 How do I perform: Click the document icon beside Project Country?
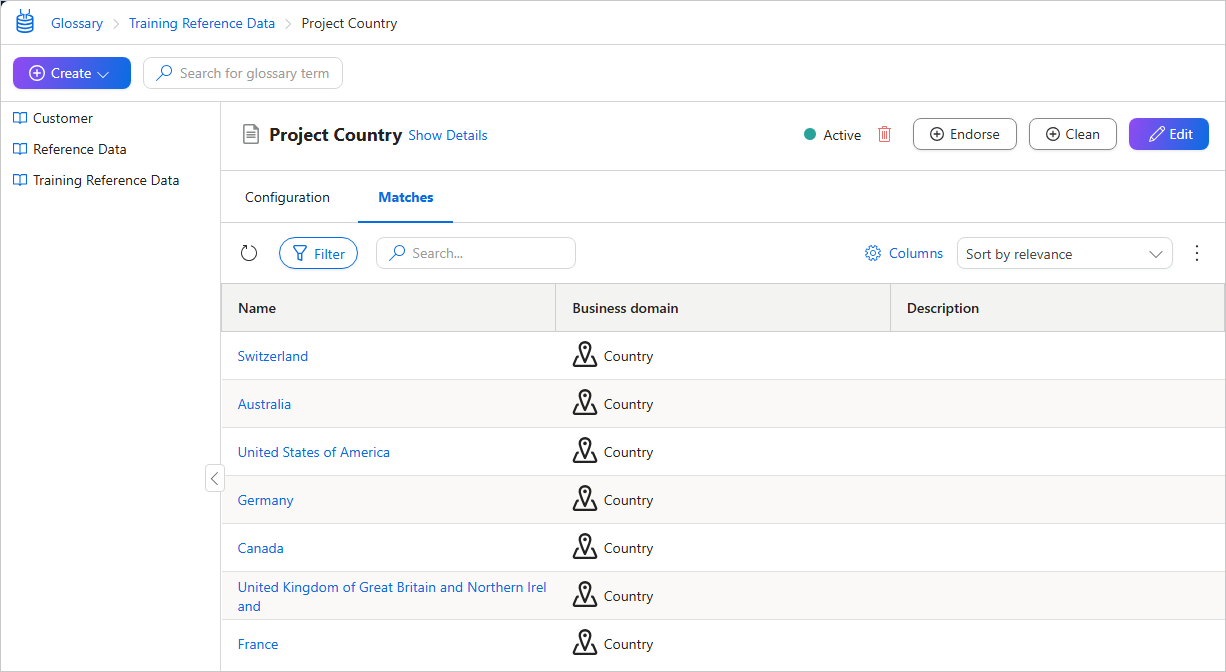[x=252, y=134]
